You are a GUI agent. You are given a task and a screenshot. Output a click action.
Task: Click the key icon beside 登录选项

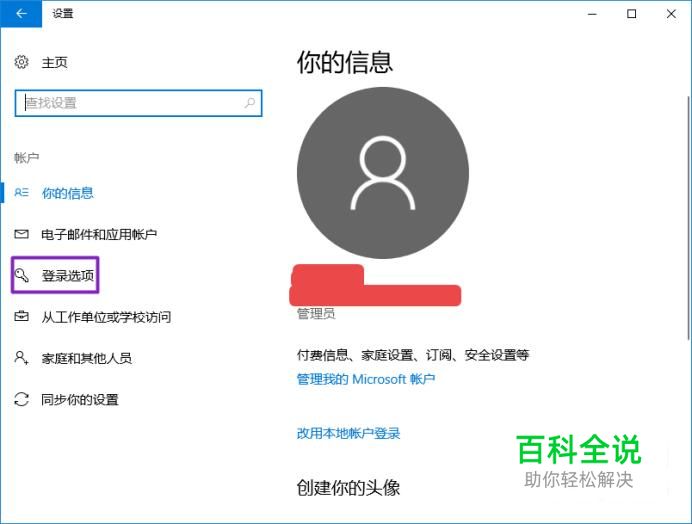(22, 275)
